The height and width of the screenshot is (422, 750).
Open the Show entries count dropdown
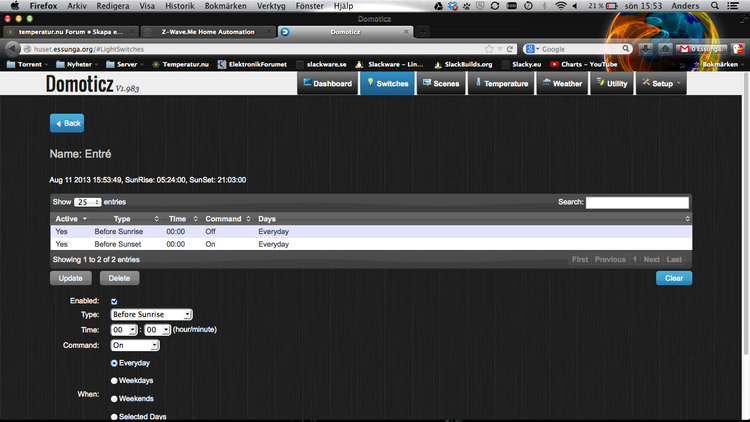point(88,202)
